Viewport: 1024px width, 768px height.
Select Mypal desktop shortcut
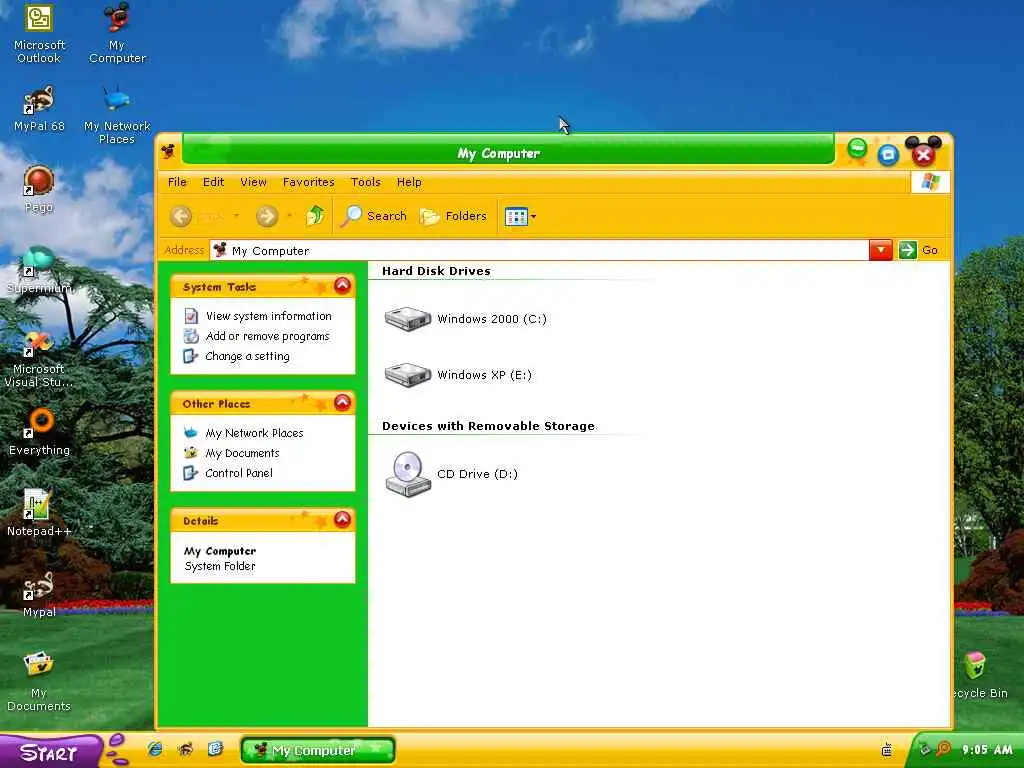click(39, 594)
